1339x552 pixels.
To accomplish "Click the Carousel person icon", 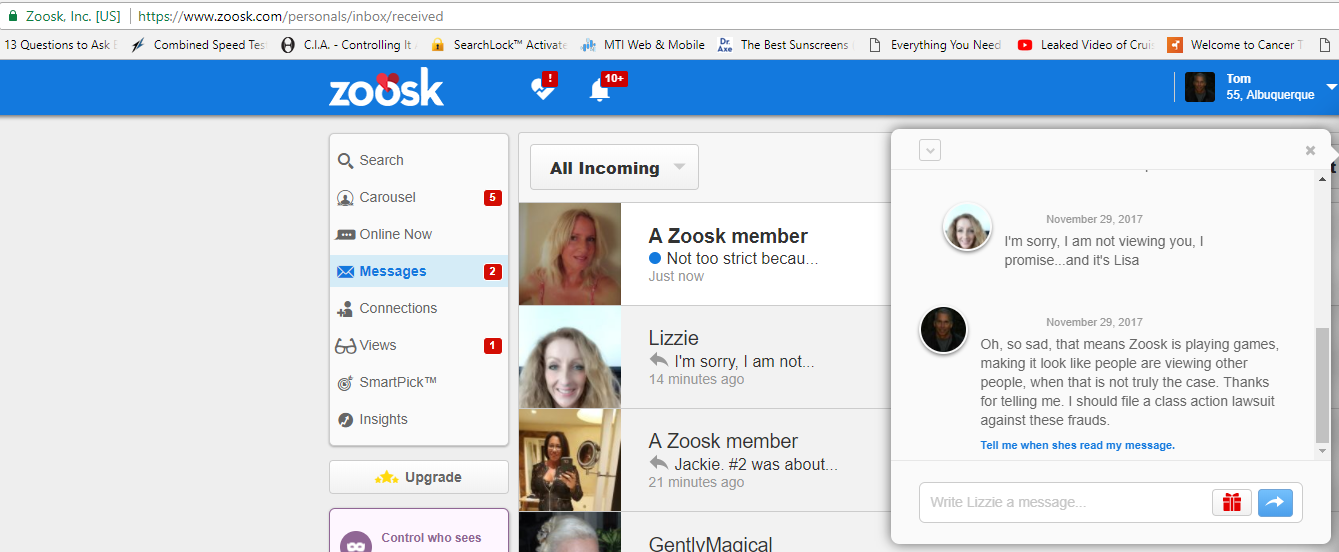I will pos(345,198).
